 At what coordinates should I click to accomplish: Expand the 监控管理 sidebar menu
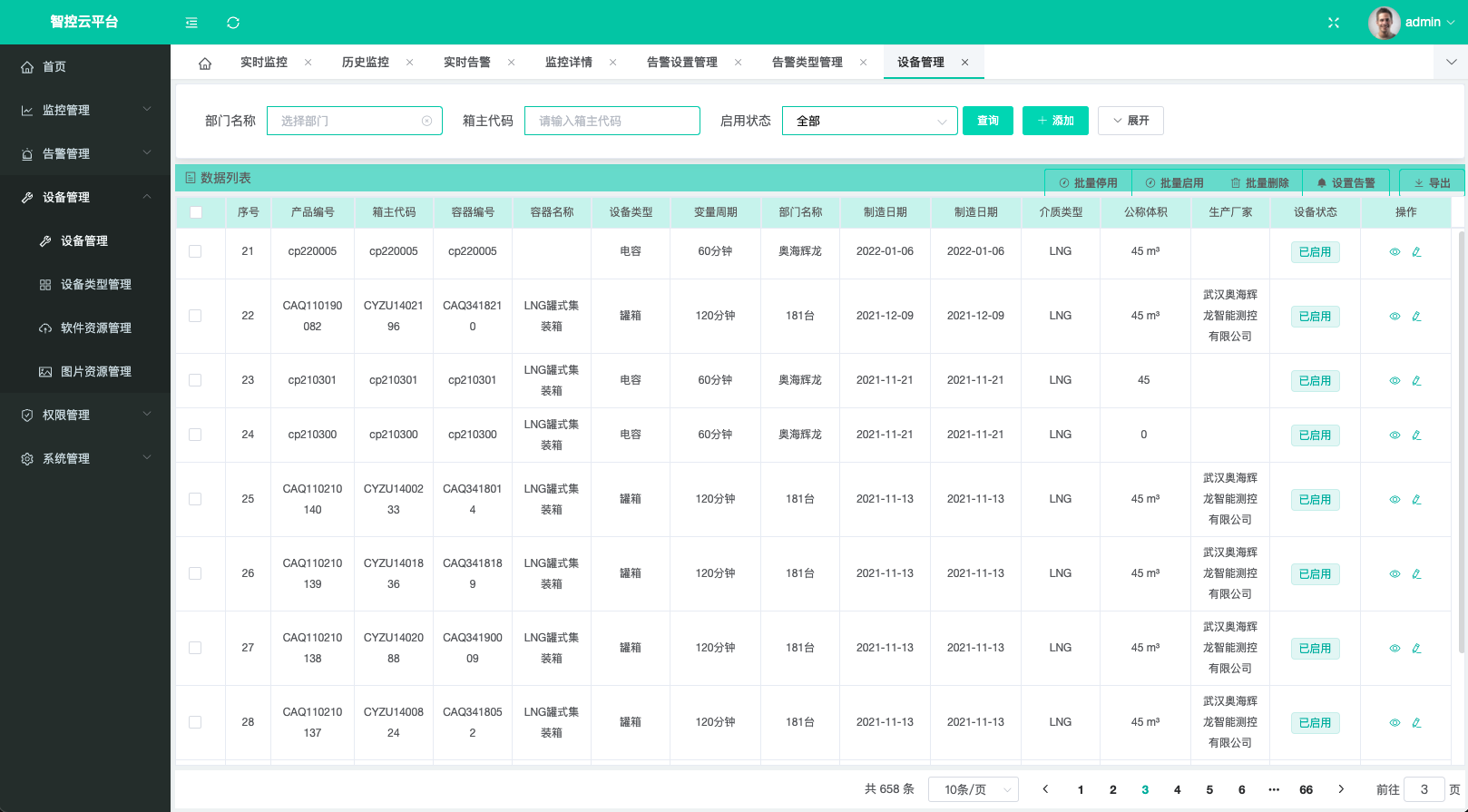(x=85, y=110)
